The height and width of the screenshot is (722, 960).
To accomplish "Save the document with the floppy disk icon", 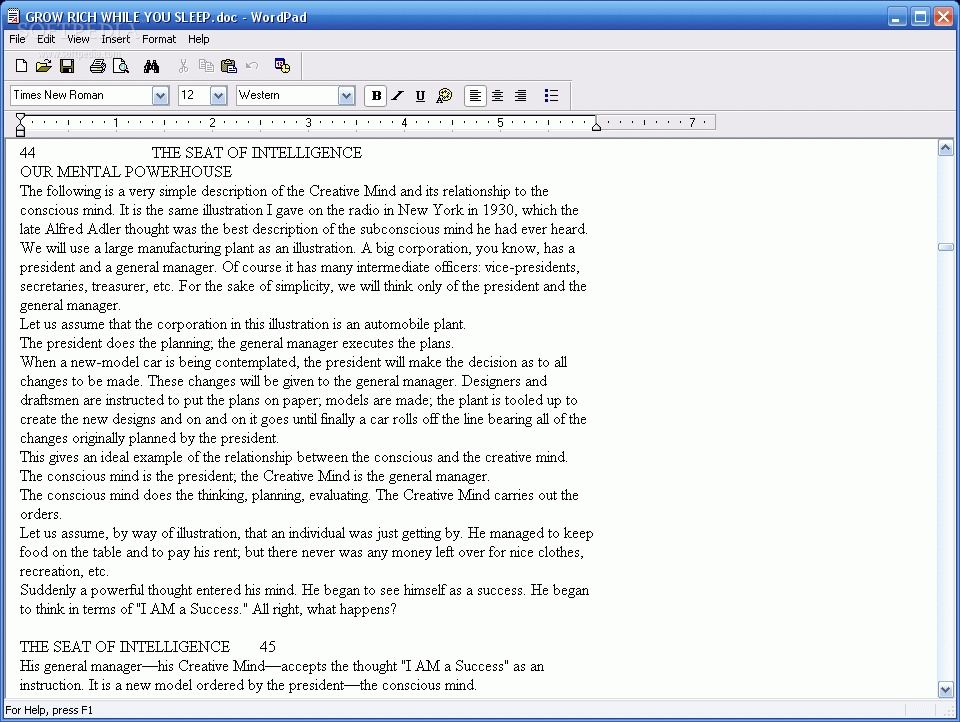I will point(67,66).
